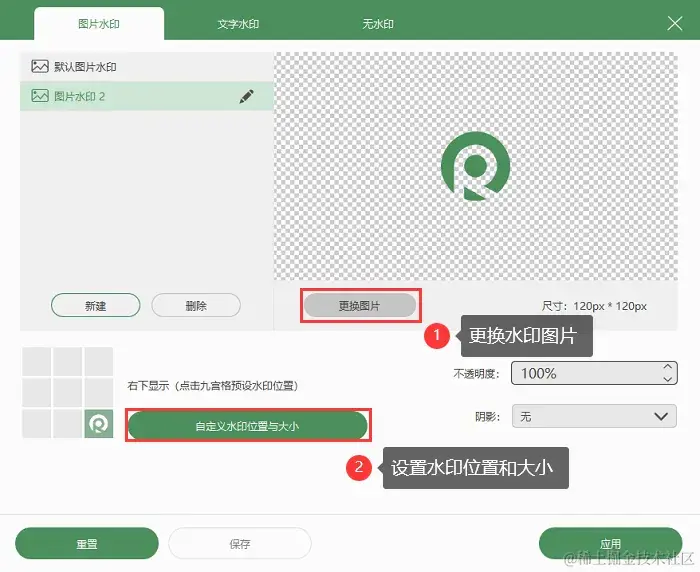Set watermark position to bottom-left grid cell
700x572 pixels.
click(36, 423)
